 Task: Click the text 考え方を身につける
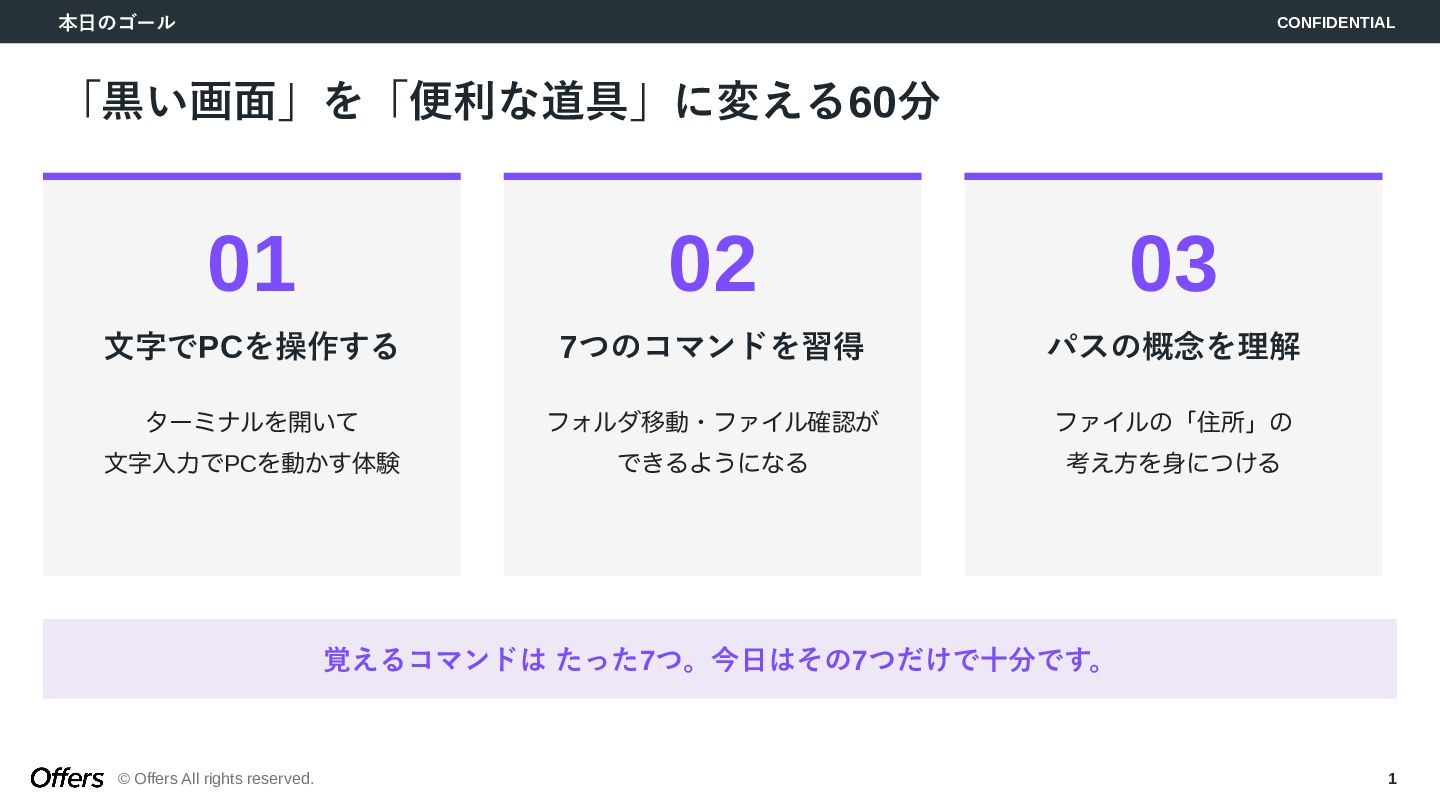click(1173, 464)
